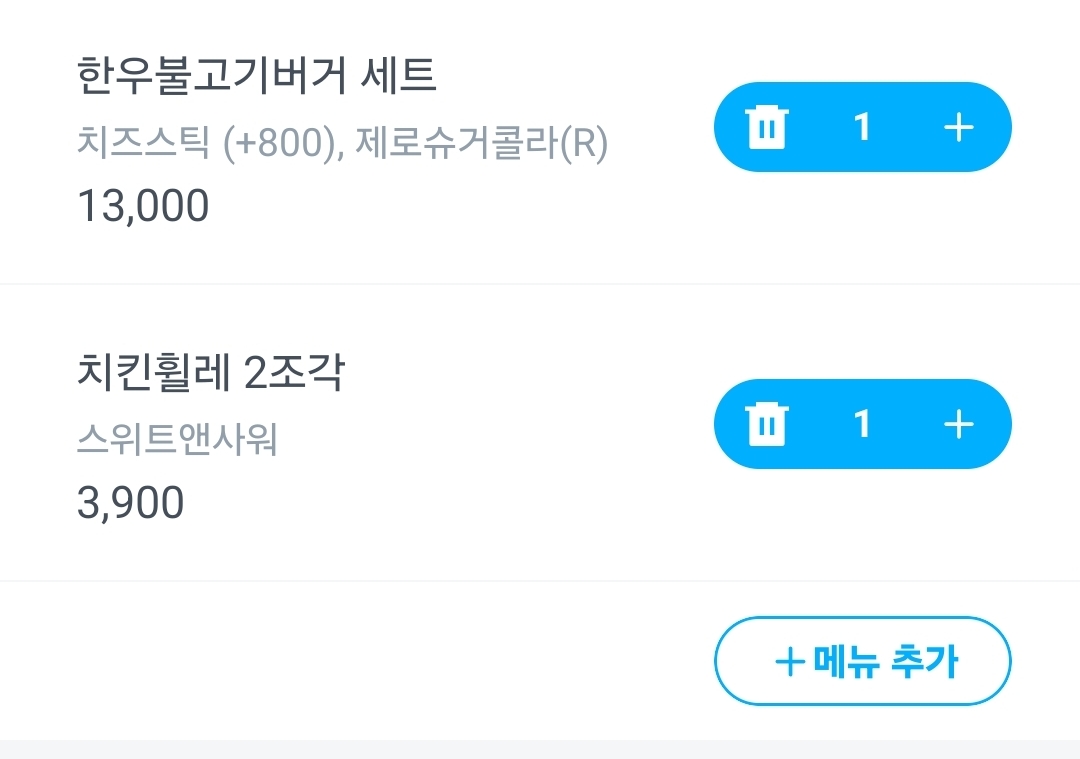Screen dimensions: 1080x759
Task: Delete 한우불고기버거 세트 using trash icon
Action: [x=767, y=127]
